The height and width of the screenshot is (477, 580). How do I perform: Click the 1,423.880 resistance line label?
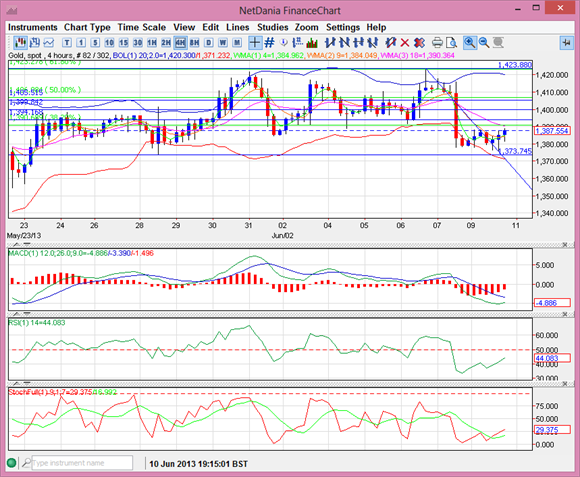(515, 65)
